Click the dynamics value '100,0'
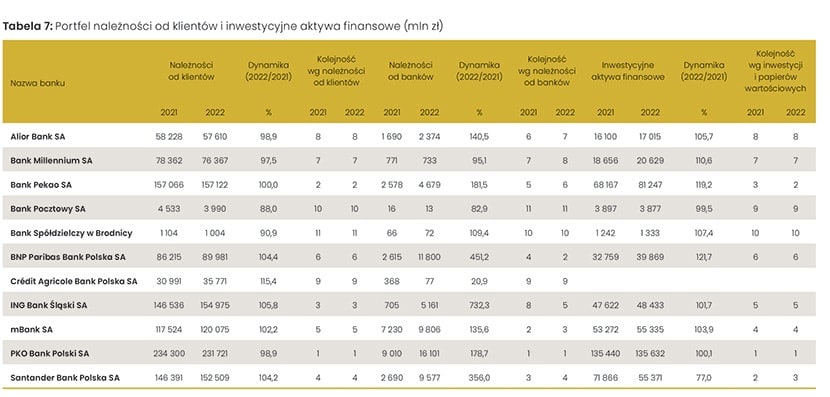830x397 pixels. click(268, 185)
